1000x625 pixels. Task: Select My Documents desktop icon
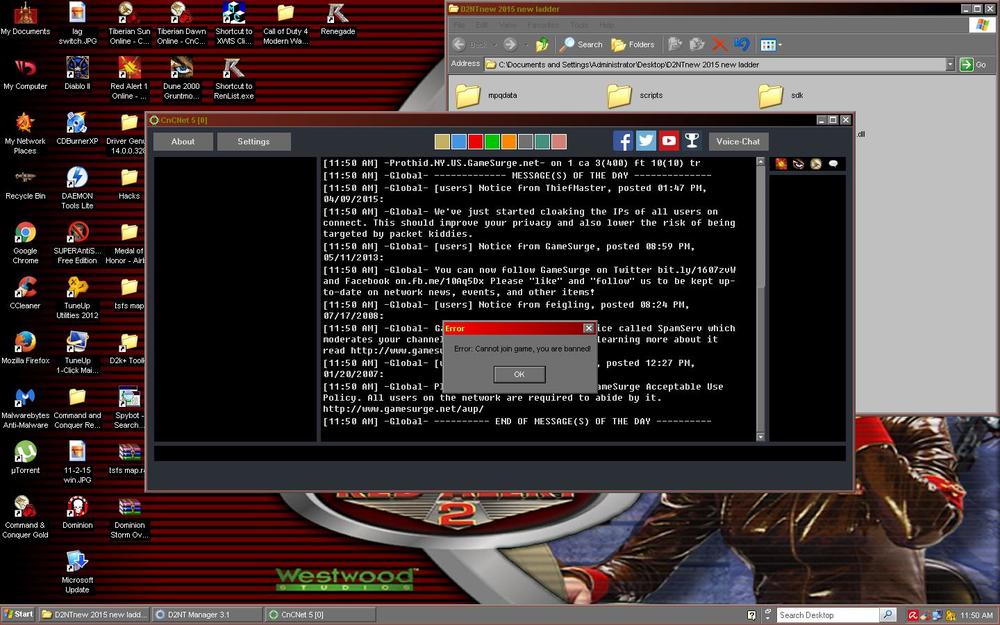click(x=25, y=19)
